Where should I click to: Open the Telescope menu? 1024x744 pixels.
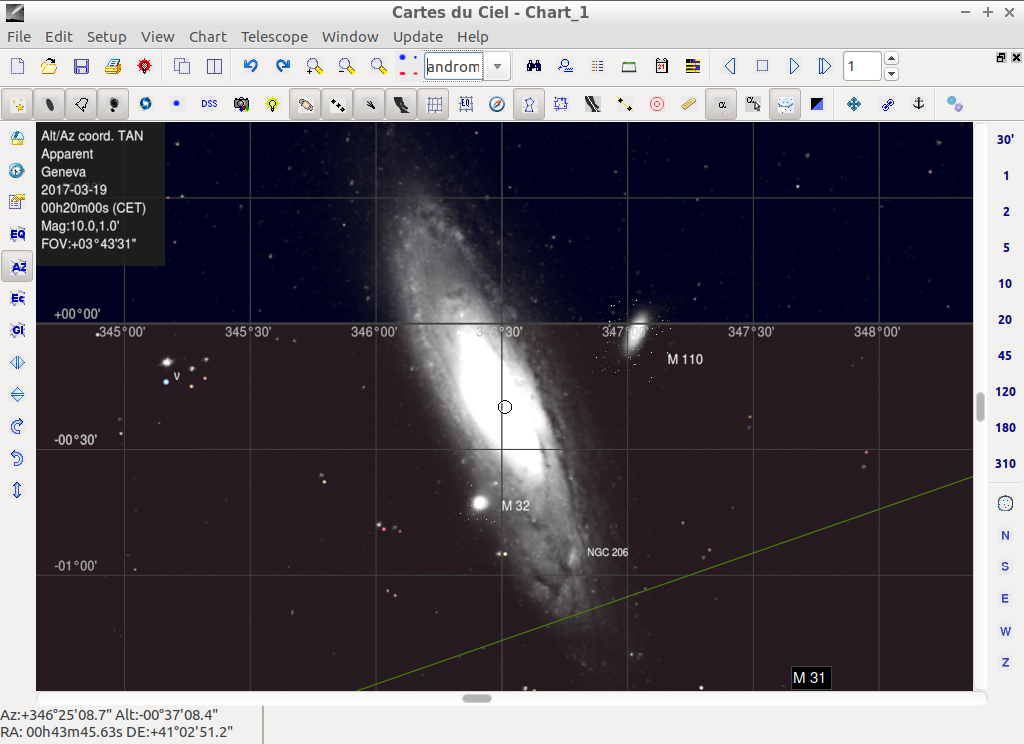(274, 37)
